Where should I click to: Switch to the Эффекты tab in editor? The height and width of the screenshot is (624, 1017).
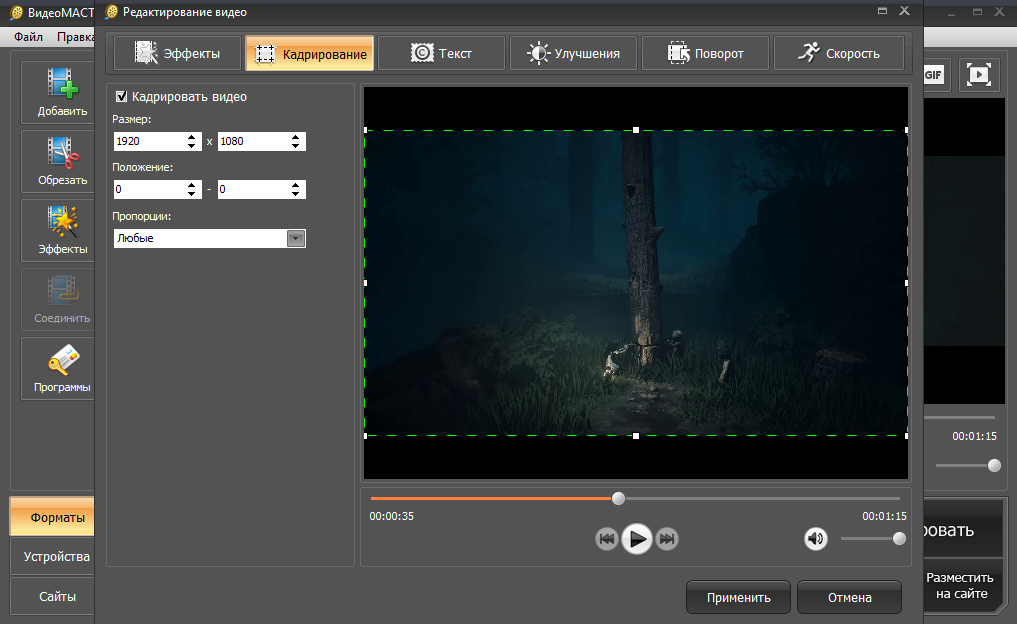(x=177, y=53)
